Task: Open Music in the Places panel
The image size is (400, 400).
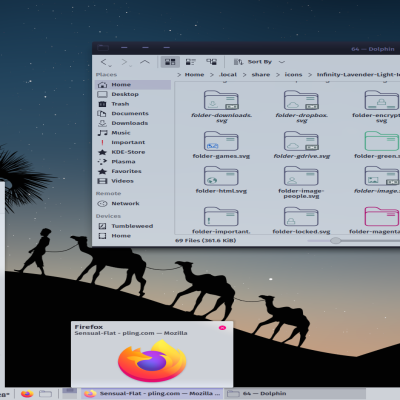Action: pyautogui.click(x=133, y=133)
